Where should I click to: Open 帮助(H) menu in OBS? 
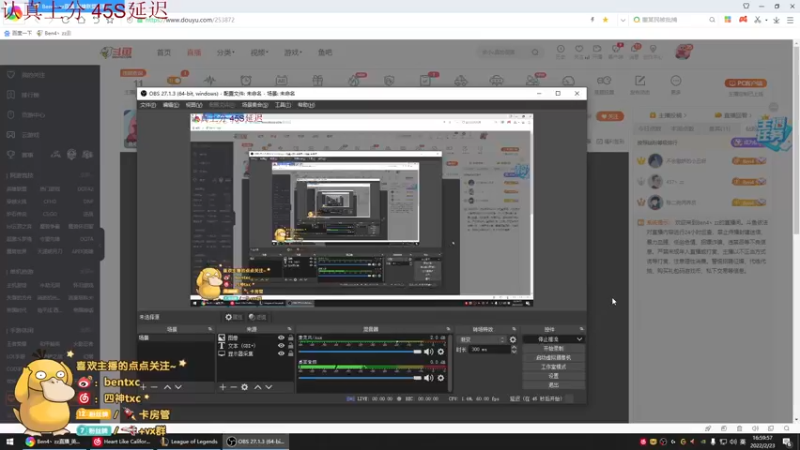(x=306, y=105)
